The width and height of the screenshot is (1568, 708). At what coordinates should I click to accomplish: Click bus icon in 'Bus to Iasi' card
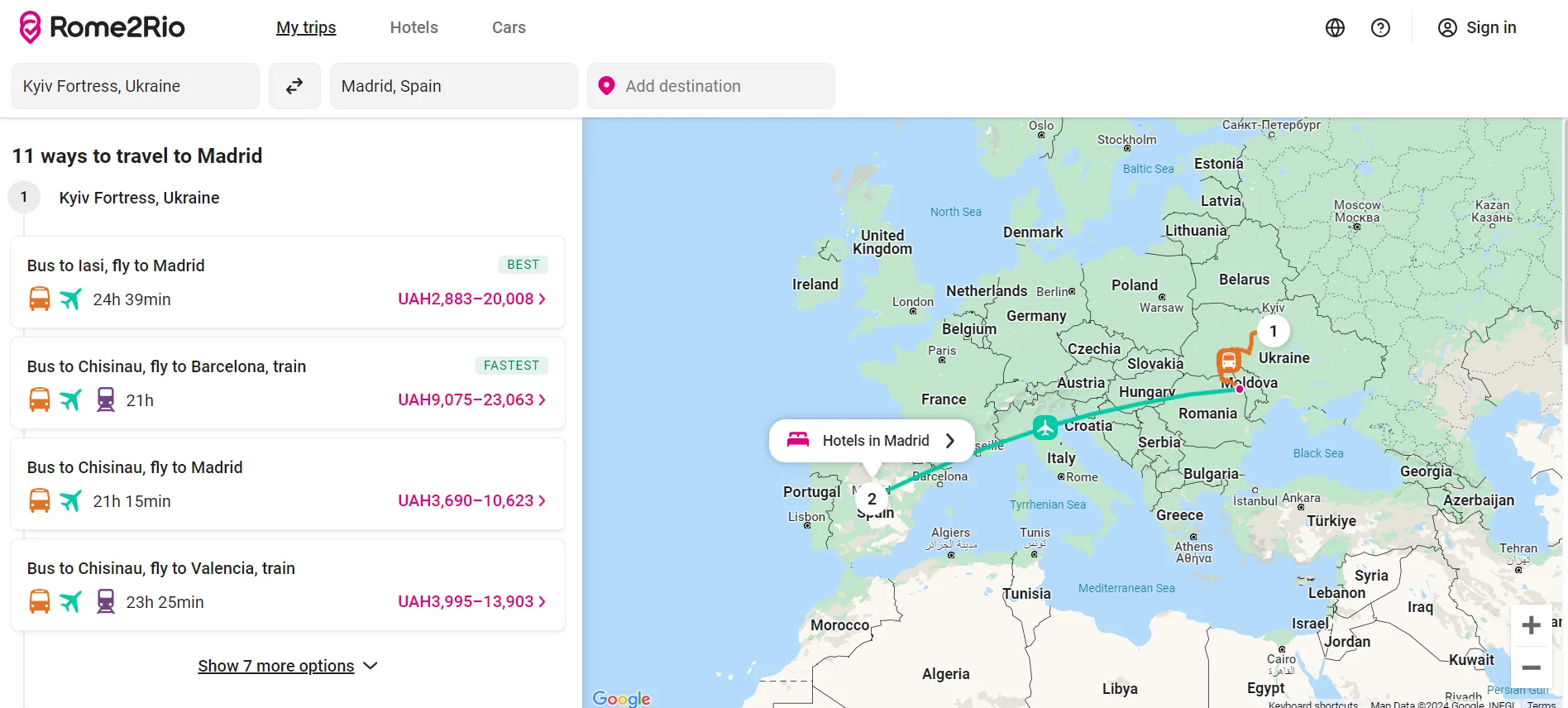tap(40, 299)
